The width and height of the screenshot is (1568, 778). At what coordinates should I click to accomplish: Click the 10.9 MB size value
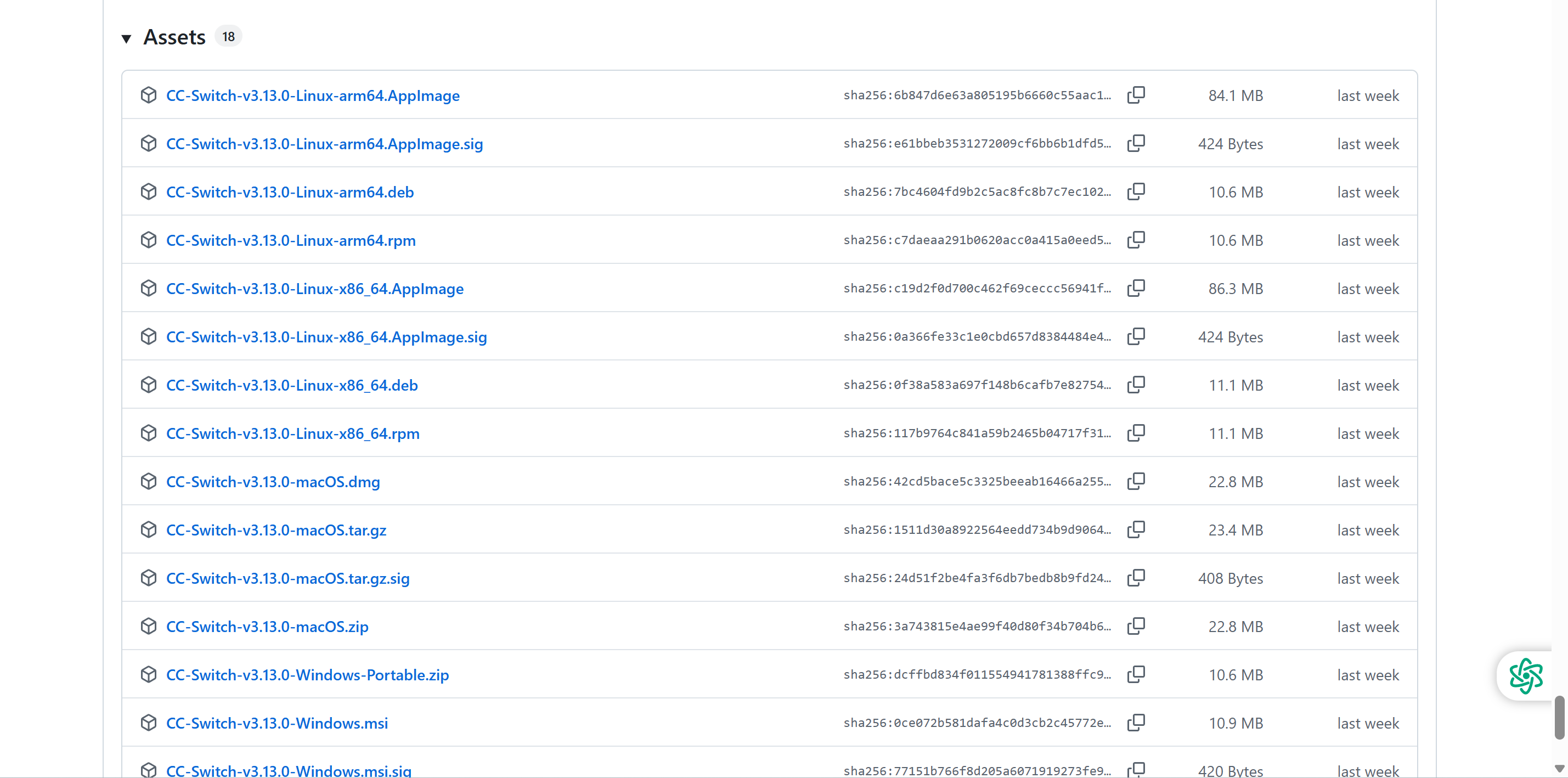point(1236,723)
